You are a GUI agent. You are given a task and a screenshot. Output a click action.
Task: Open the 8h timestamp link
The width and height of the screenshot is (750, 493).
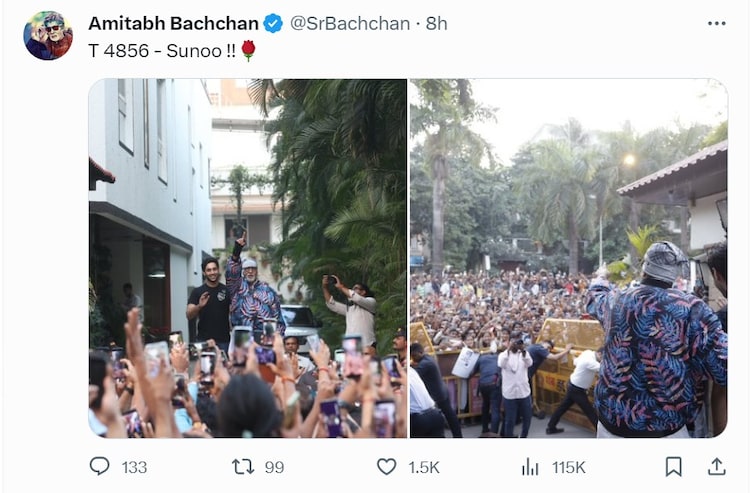[436, 23]
